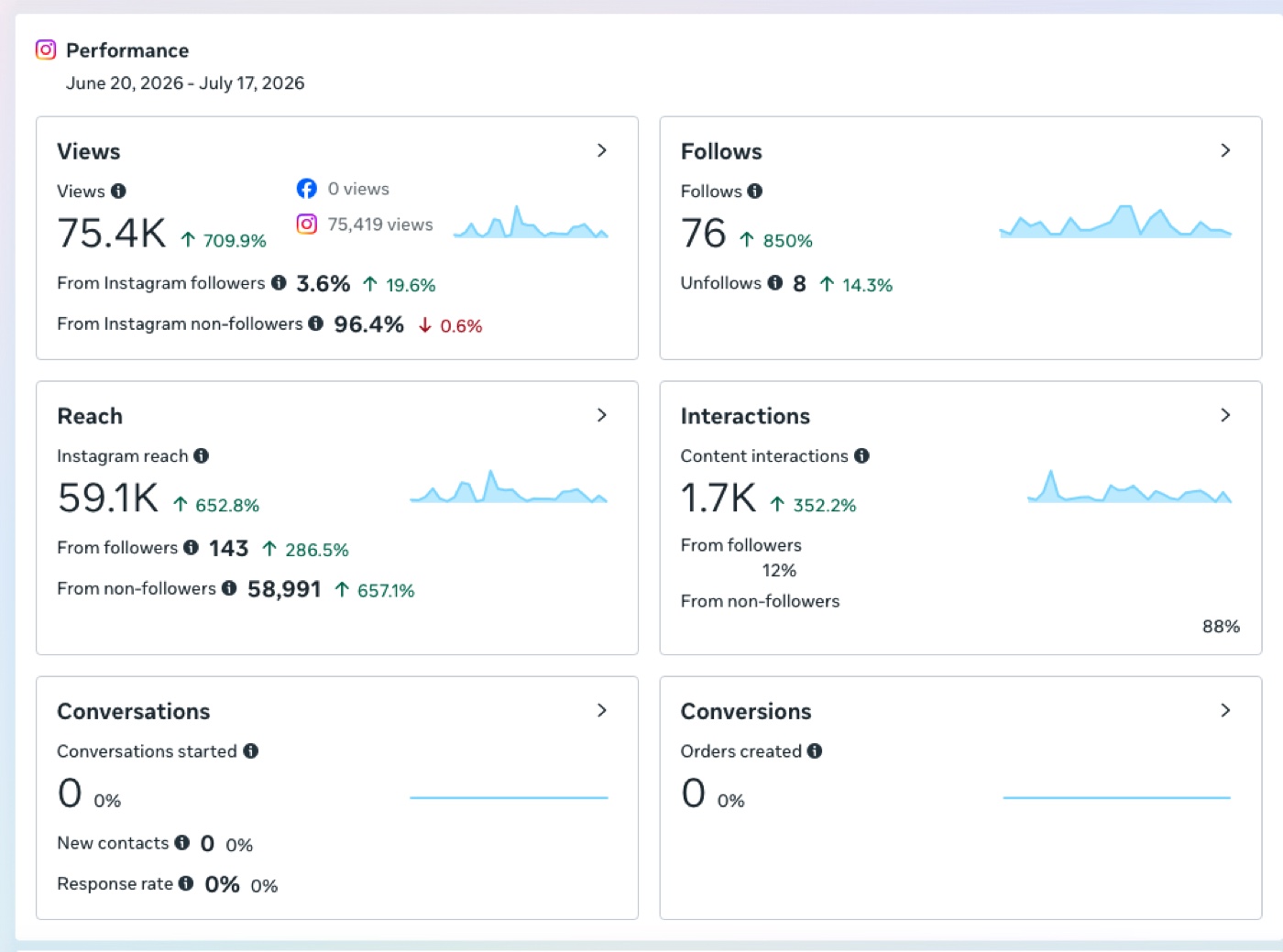
Task: Click the Interactions card heading
Action: click(745, 416)
